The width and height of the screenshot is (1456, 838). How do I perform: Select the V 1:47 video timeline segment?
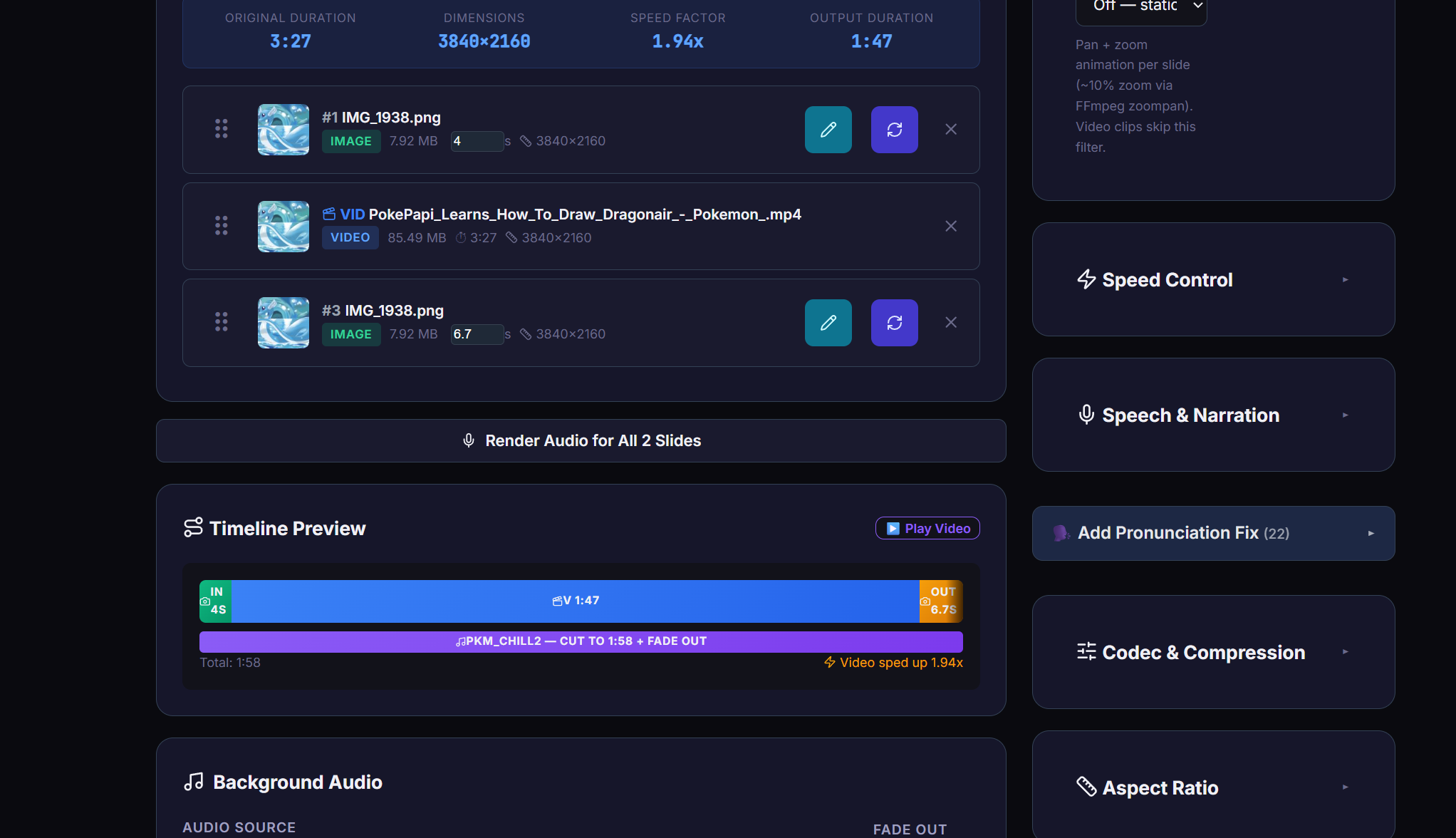click(x=576, y=601)
